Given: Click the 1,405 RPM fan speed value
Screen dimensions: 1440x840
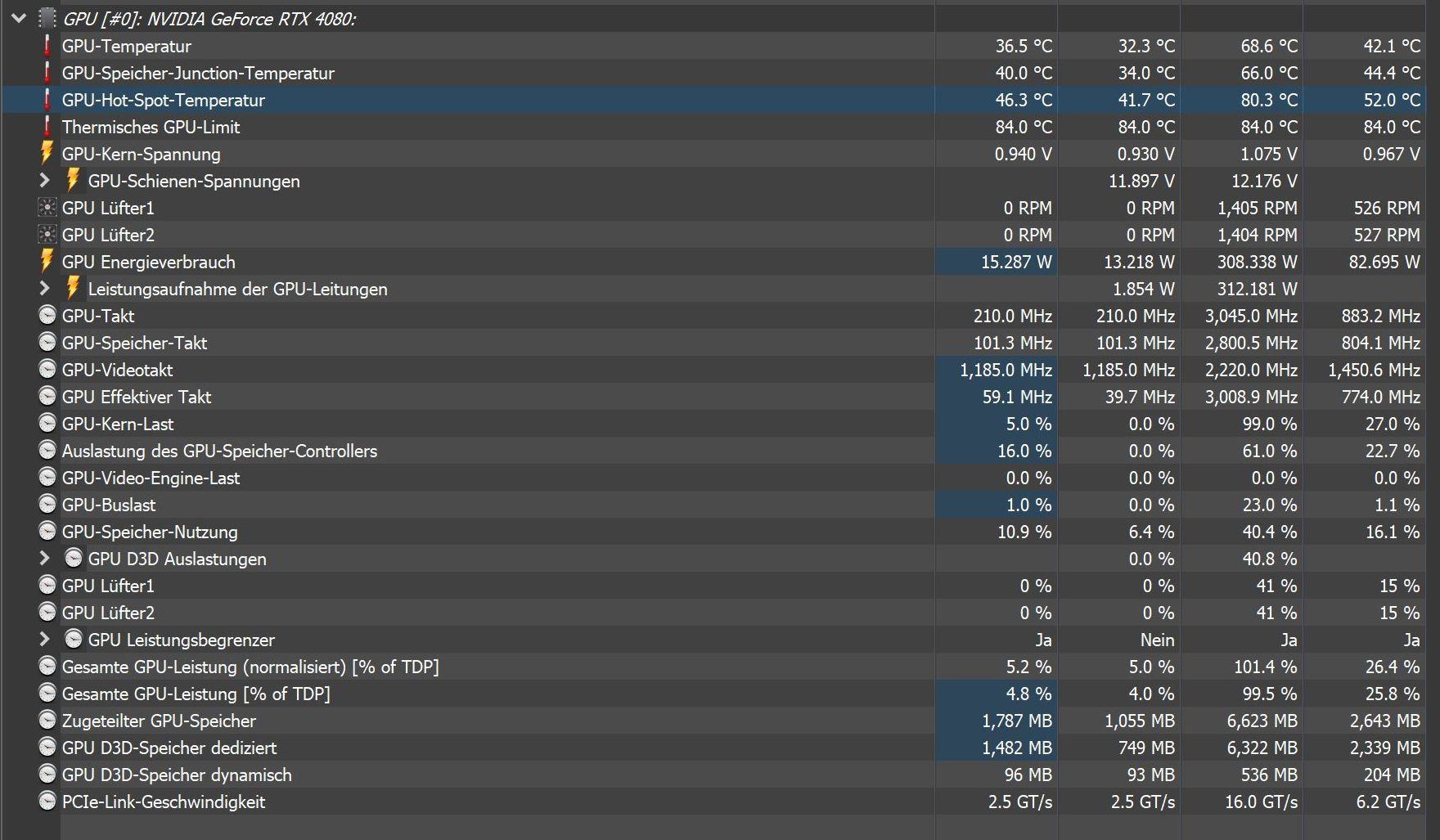Looking at the screenshot, I should tap(1258, 209).
